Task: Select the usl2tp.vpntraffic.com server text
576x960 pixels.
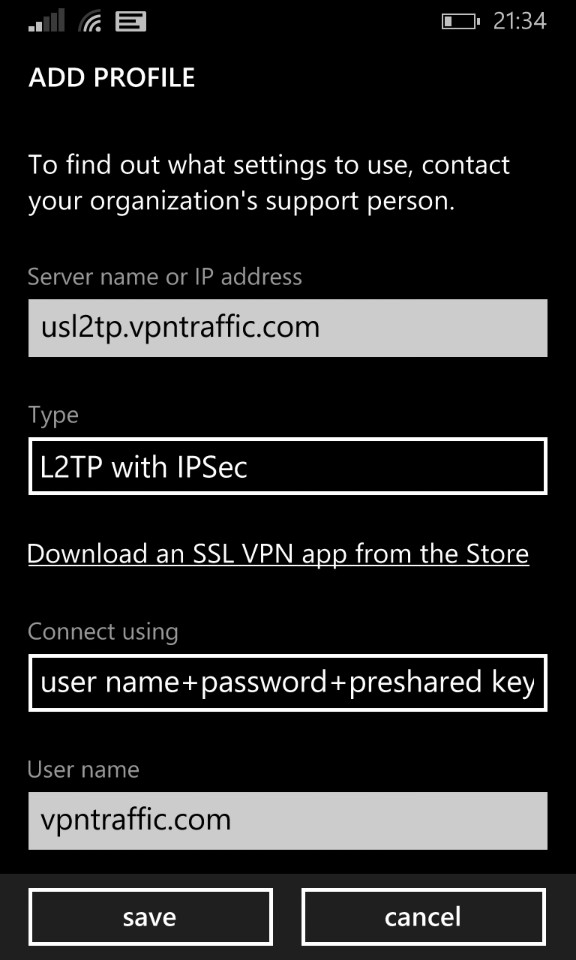Action: (x=180, y=328)
